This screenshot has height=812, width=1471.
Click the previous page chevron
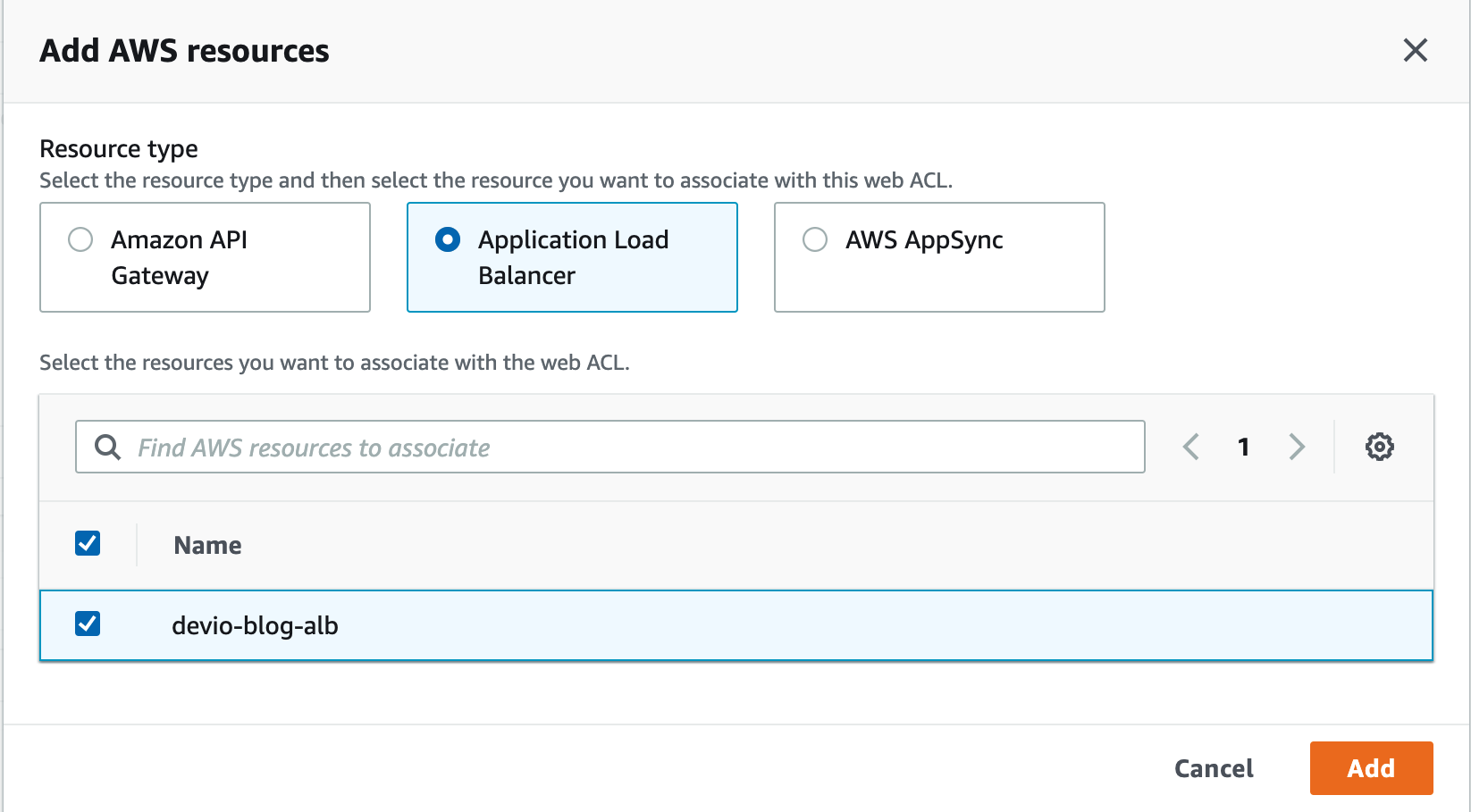[x=1190, y=446]
